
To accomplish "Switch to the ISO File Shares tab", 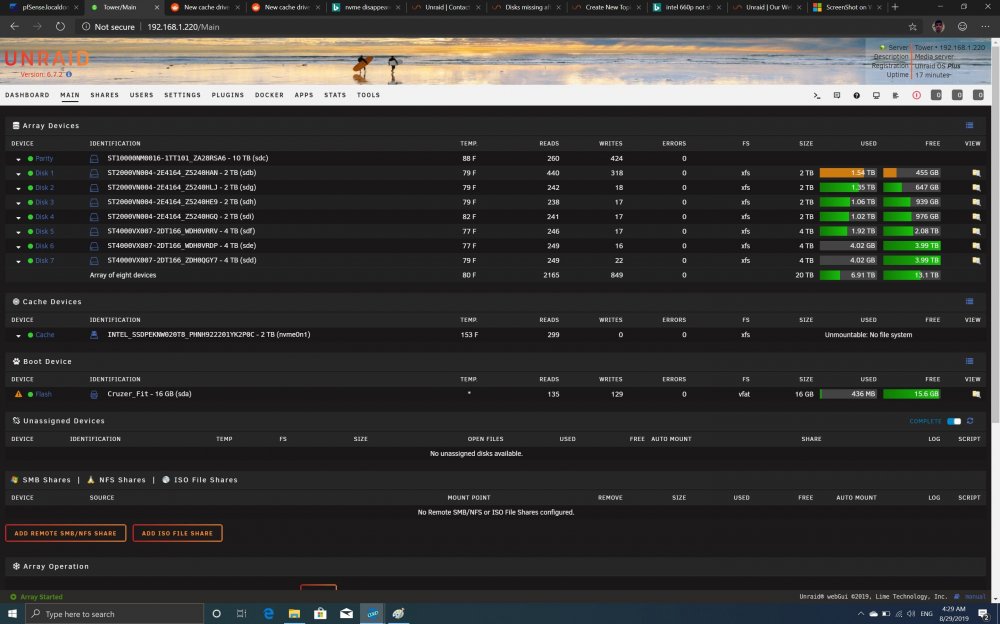I will click(200, 480).
